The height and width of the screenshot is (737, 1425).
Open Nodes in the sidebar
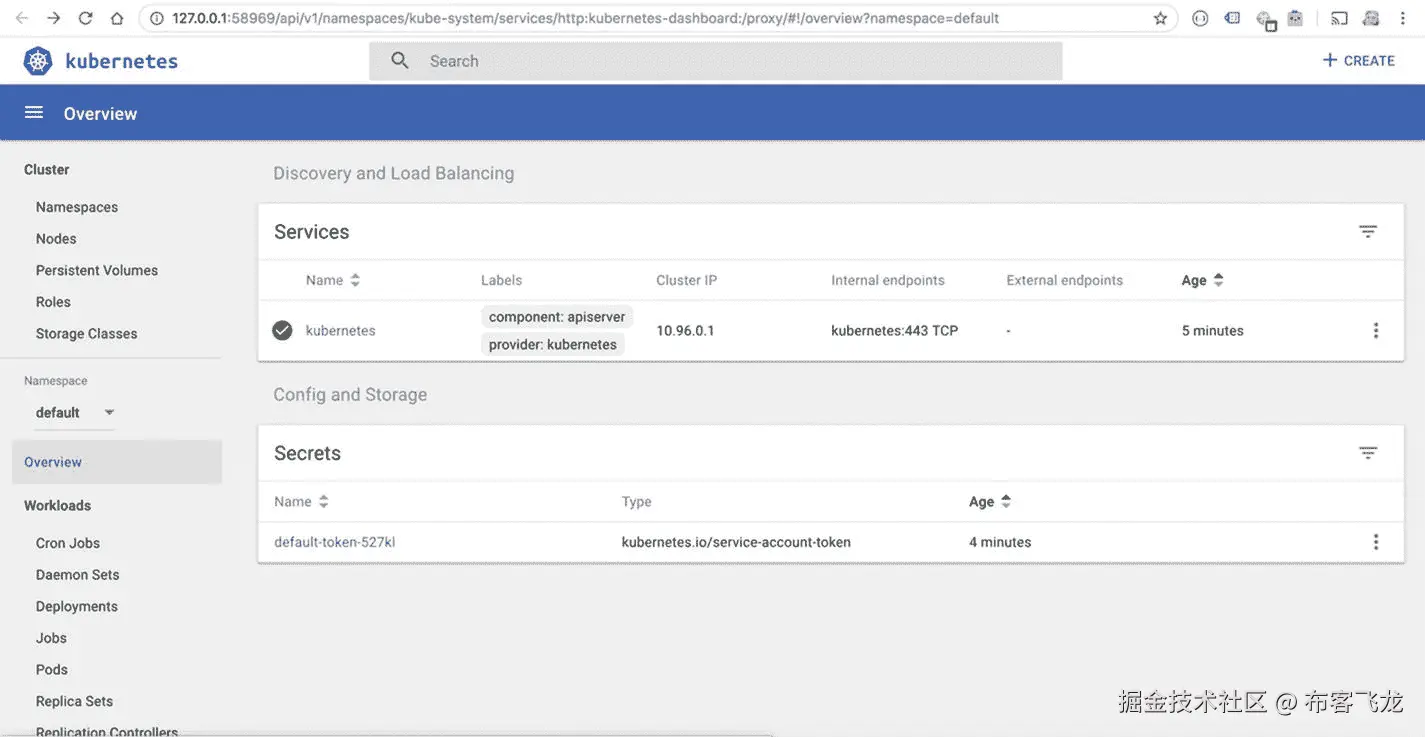[x=56, y=239]
